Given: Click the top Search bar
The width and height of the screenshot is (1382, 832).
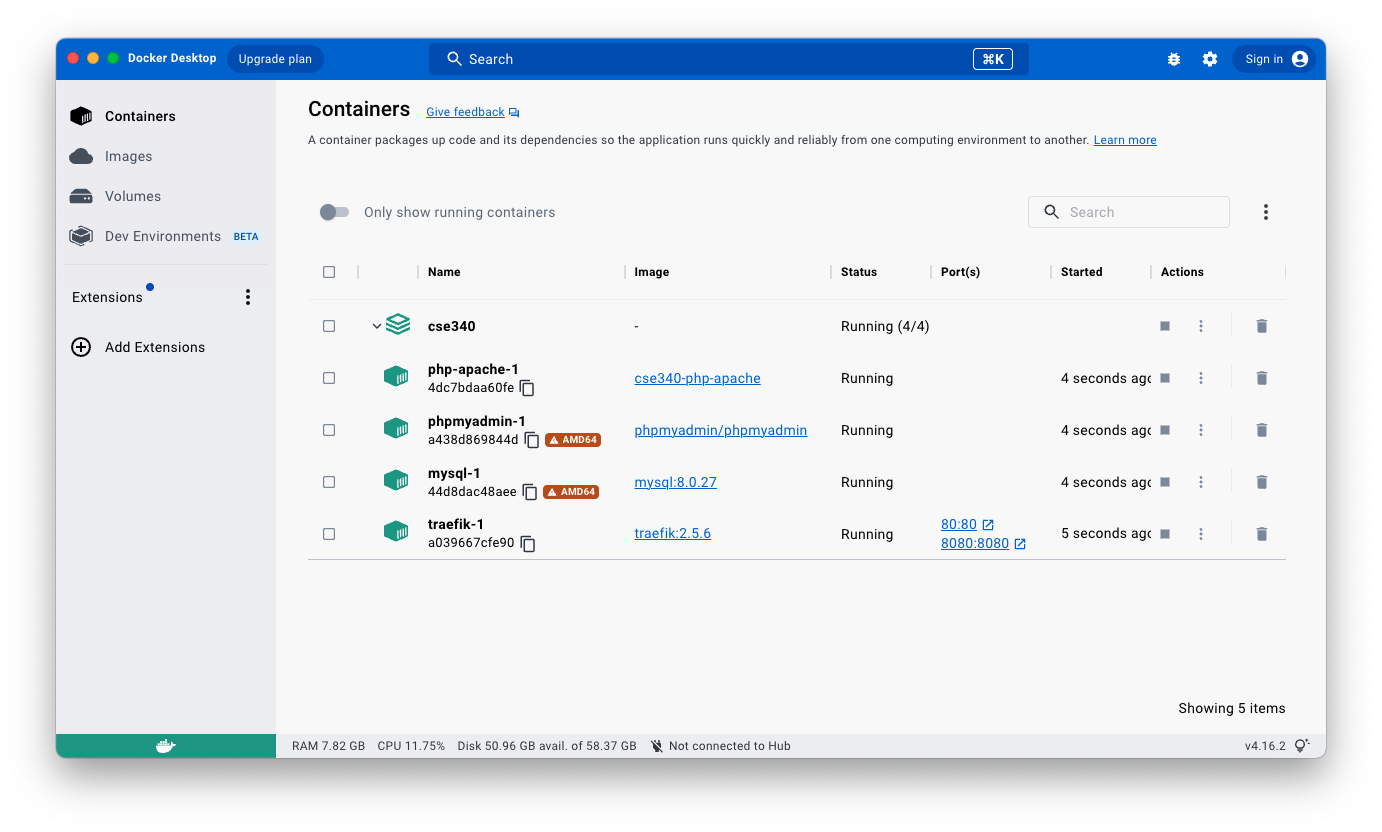Looking at the screenshot, I should pos(729,59).
